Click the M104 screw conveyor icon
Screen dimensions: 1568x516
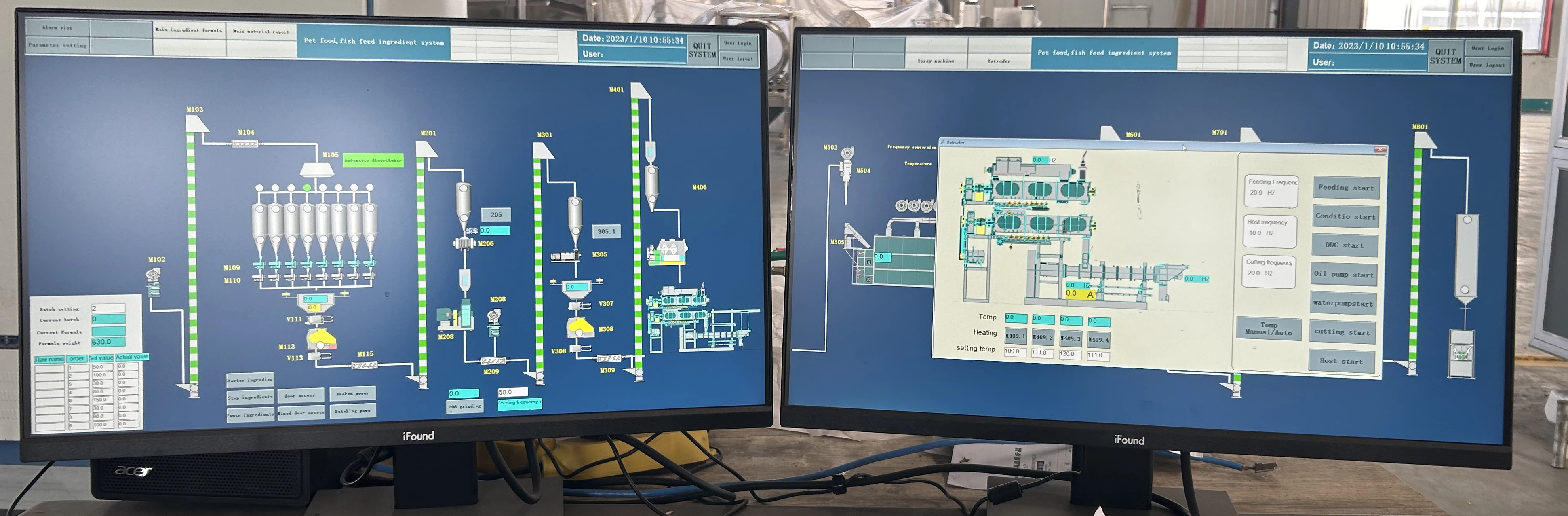pyautogui.click(x=244, y=144)
